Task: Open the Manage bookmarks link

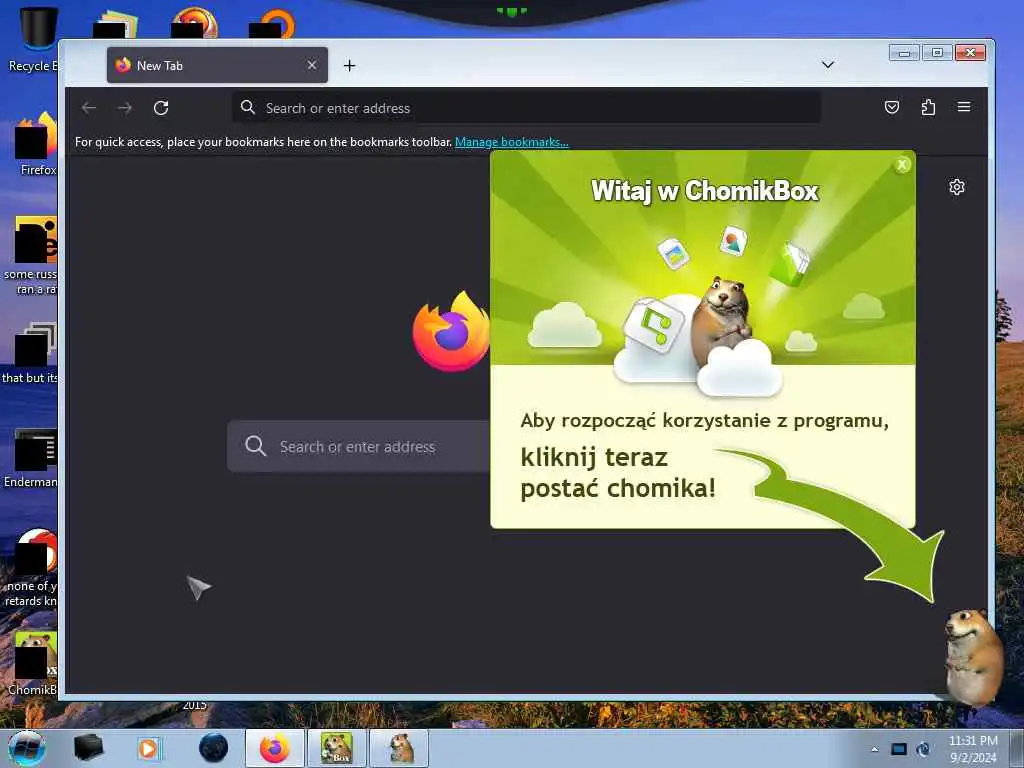Action: pyautogui.click(x=511, y=142)
